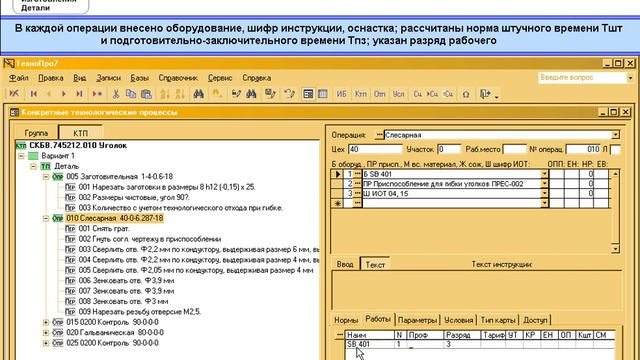
Task: Open the Вид menu
Action: [x=80, y=78]
